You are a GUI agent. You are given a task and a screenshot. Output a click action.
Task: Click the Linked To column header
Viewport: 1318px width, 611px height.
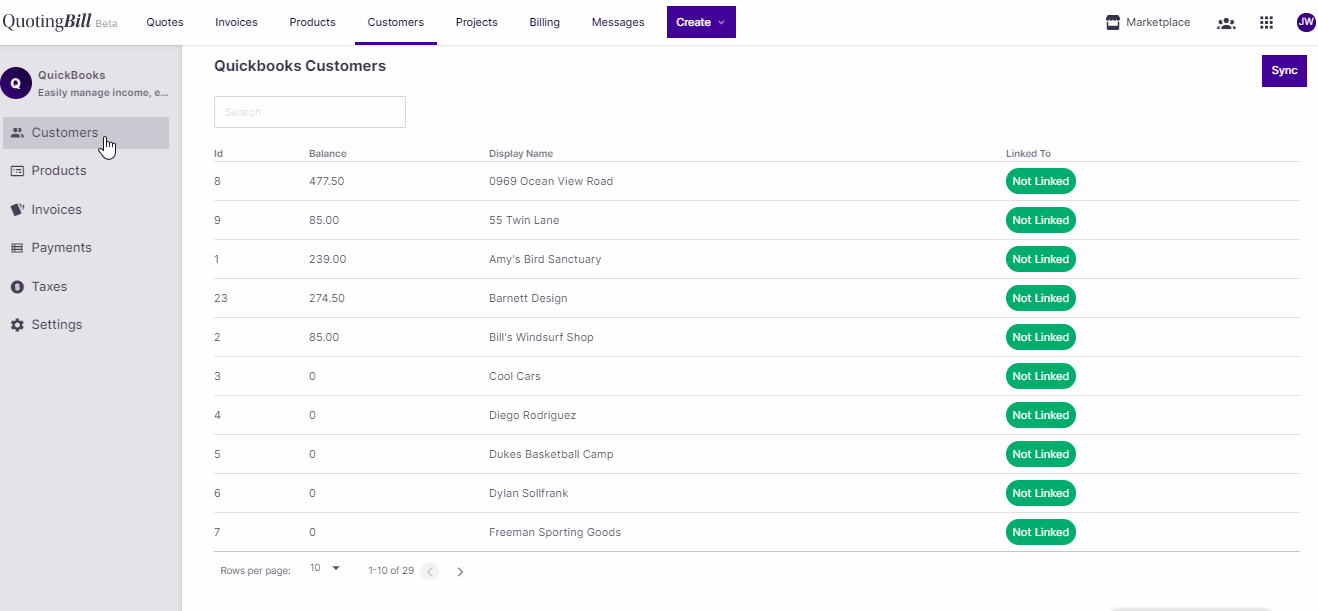tap(1028, 154)
